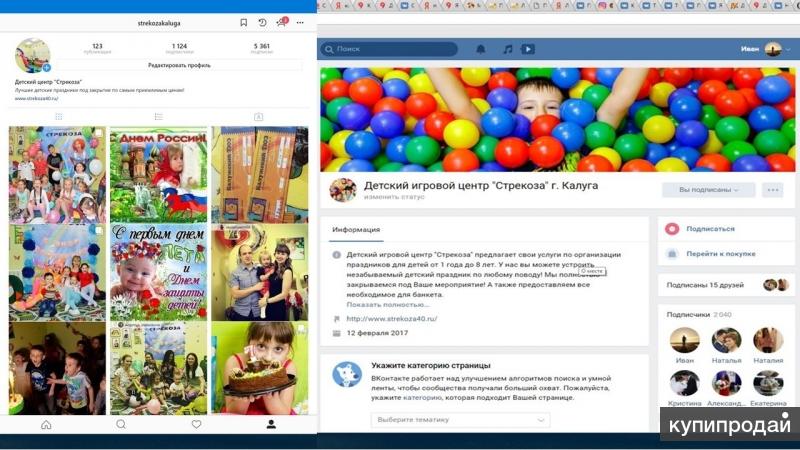
Task: Go to Instagram home icon
Action: click(x=46, y=424)
